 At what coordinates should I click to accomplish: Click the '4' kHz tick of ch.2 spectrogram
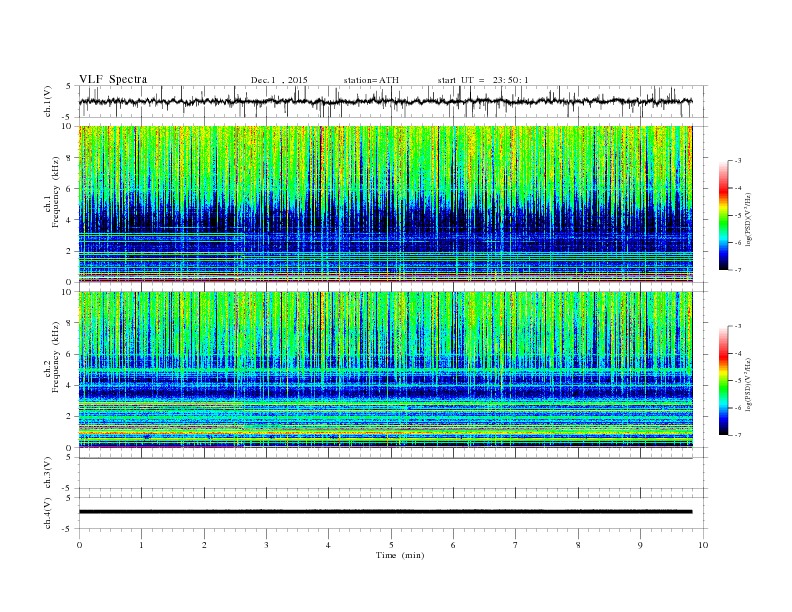(69, 386)
